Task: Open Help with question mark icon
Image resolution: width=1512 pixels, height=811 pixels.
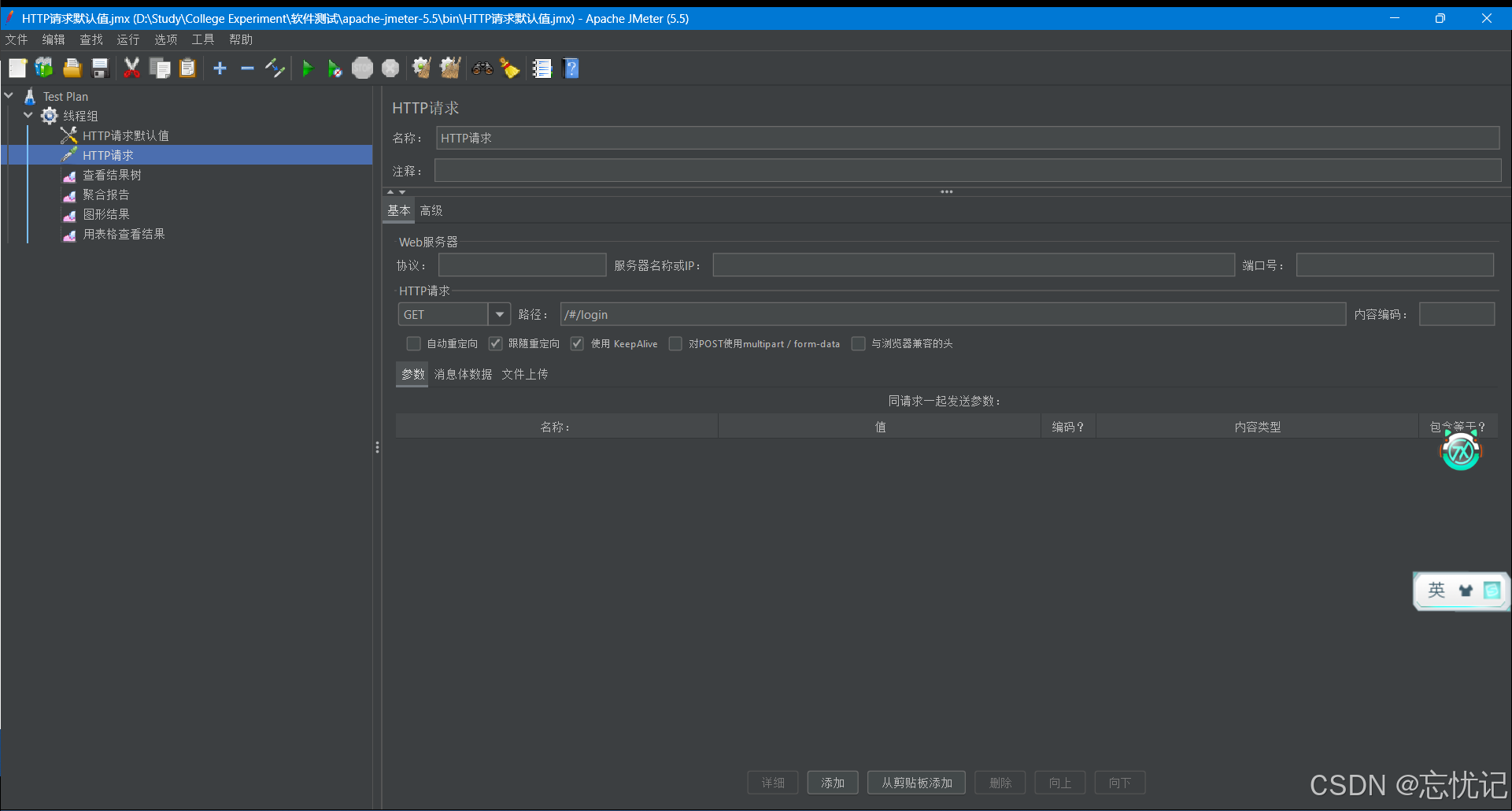Action: [571, 69]
